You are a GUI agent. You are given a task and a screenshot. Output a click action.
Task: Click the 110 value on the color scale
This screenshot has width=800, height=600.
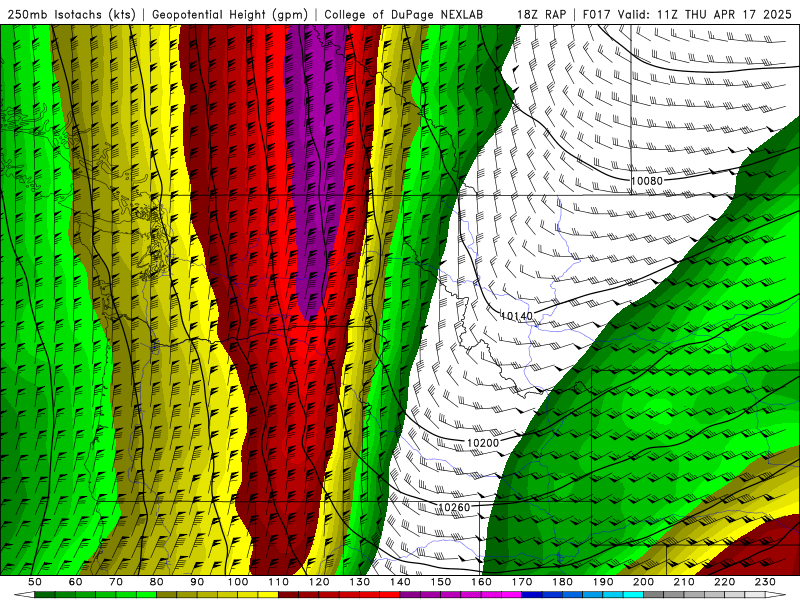click(279, 582)
